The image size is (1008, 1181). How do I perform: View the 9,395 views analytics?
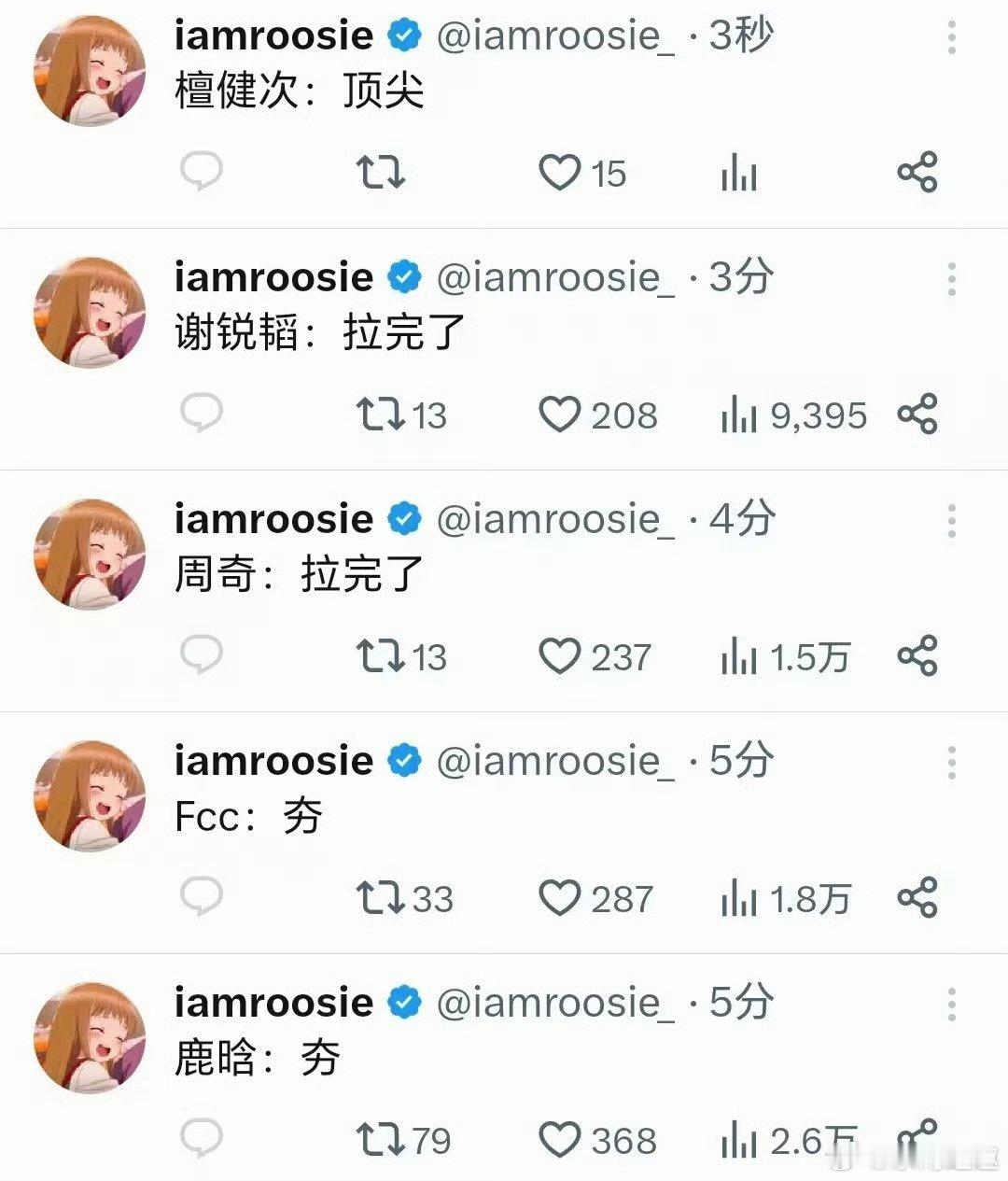click(793, 415)
